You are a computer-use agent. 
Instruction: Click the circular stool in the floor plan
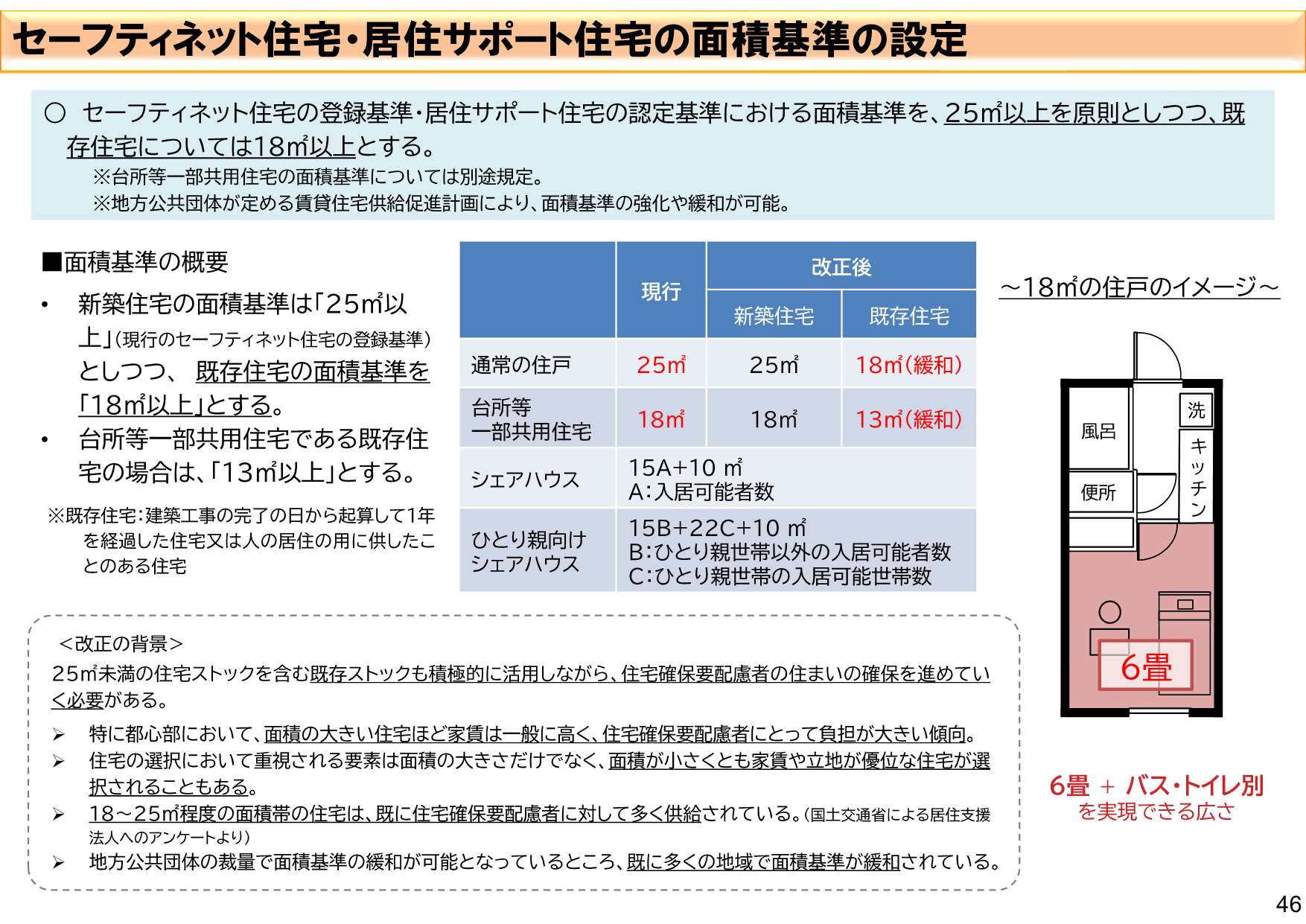1109,612
